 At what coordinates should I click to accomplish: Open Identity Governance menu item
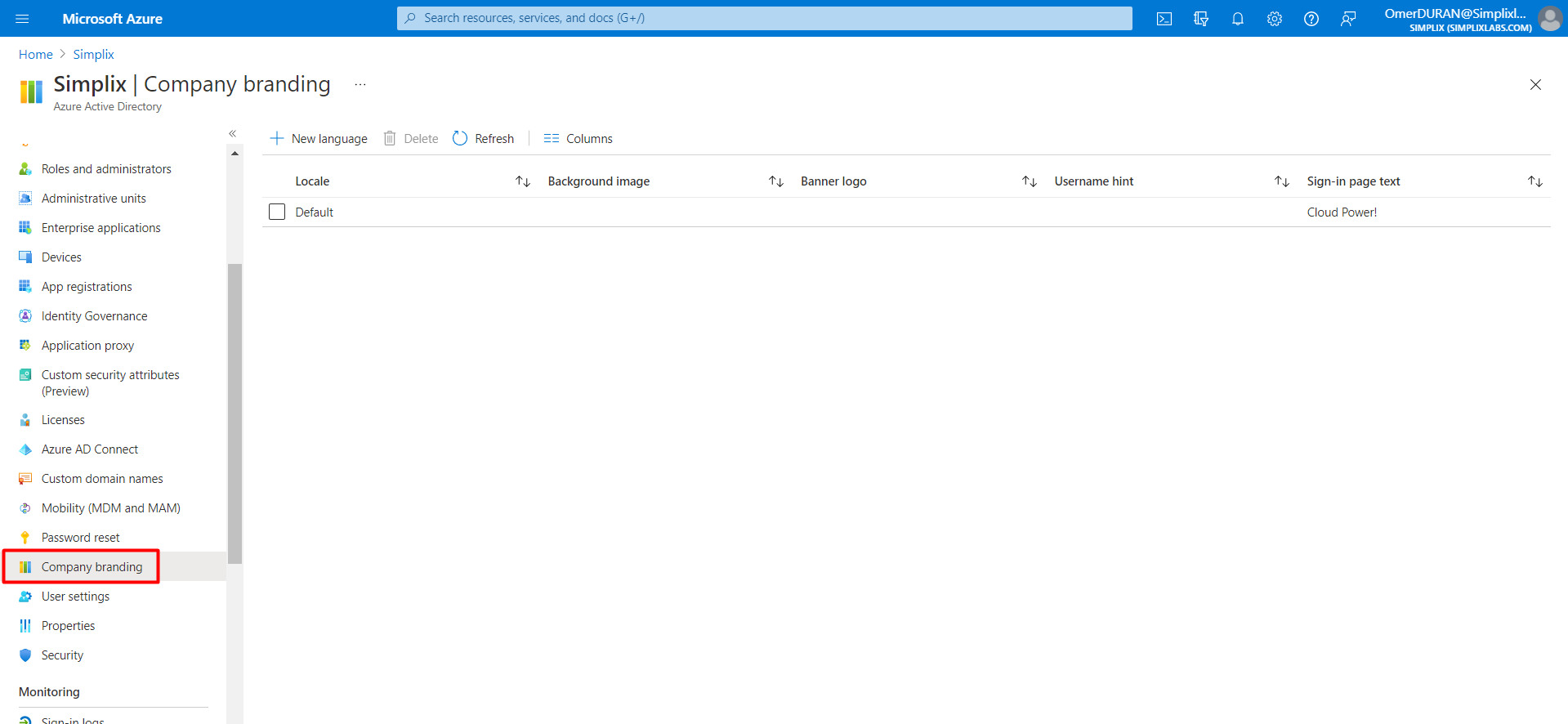[x=94, y=316]
